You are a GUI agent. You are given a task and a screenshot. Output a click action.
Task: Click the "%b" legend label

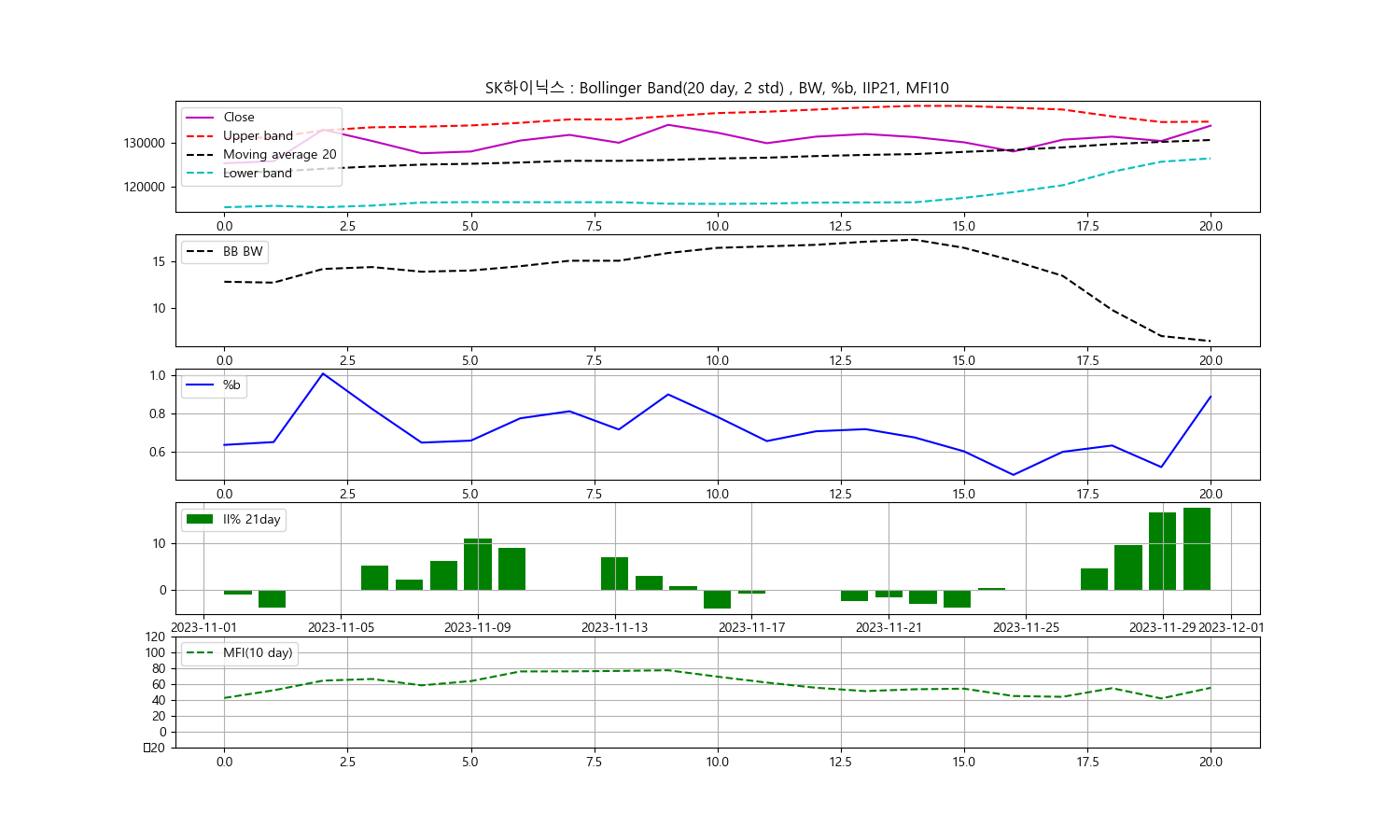point(231,385)
